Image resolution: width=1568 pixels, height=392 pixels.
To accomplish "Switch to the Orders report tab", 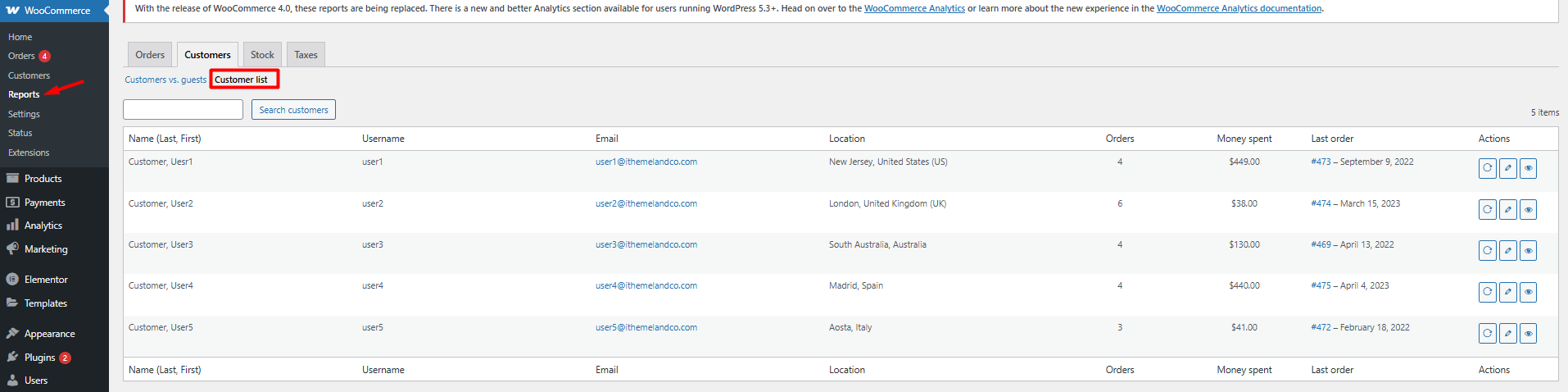I will point(150,54).
